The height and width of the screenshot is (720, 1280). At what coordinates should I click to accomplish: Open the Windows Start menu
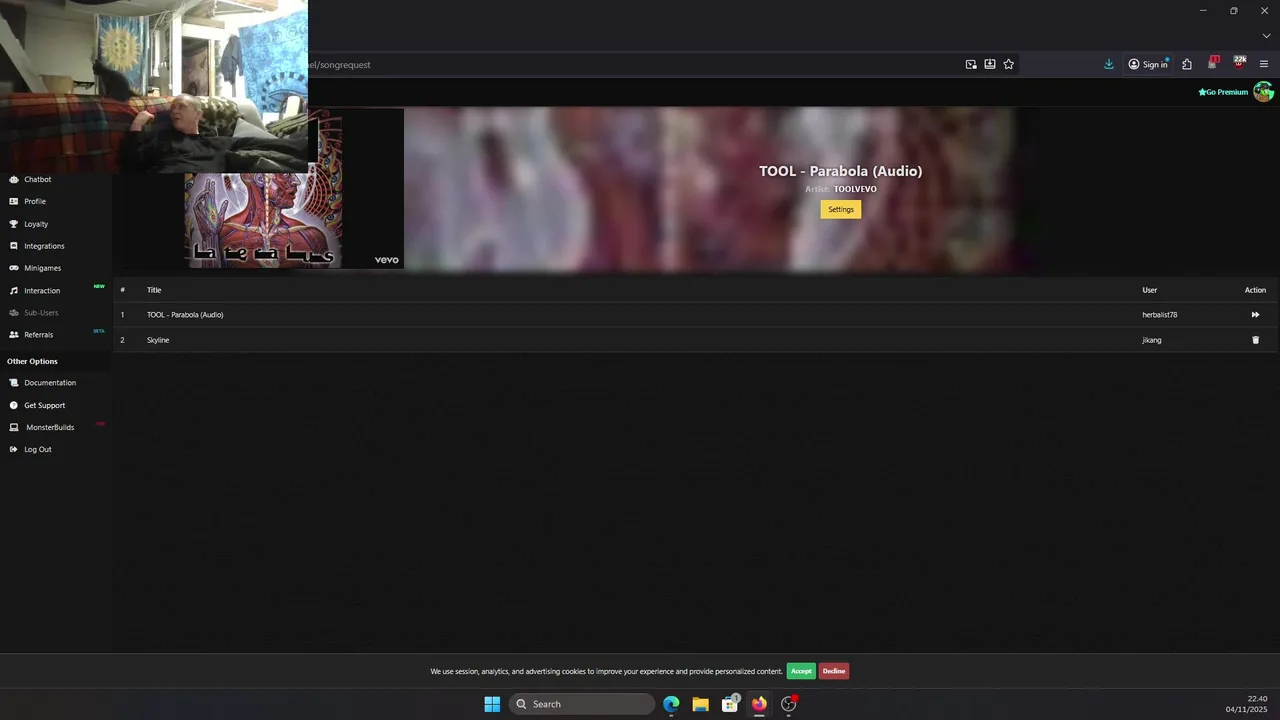tap(492, 704)
